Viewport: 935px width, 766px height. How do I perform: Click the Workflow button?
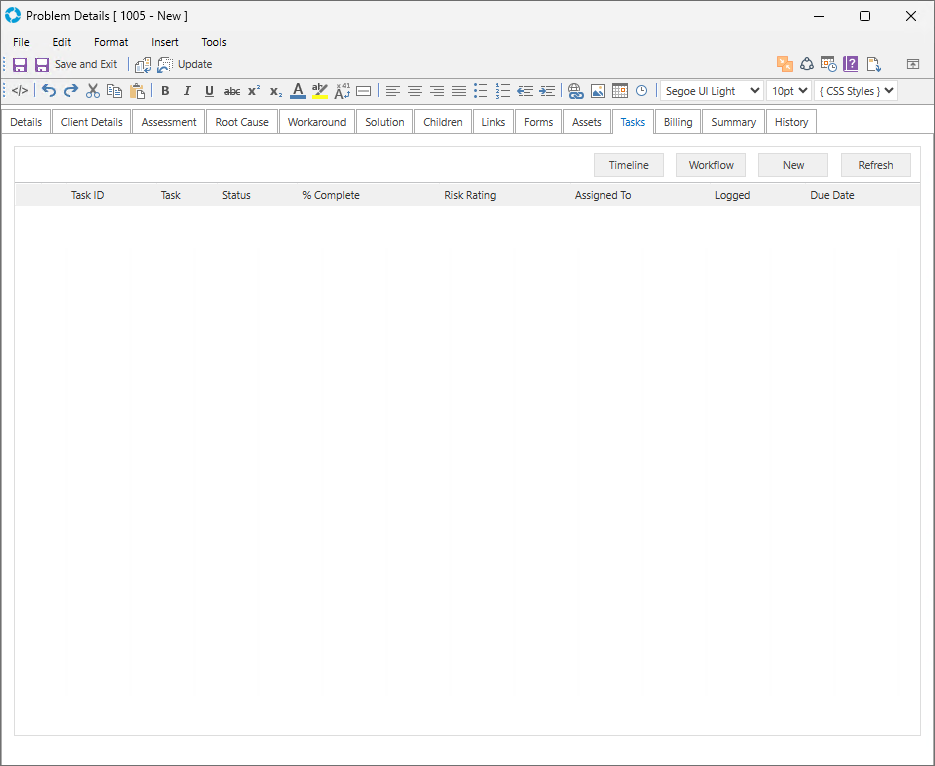click(711, 165)
